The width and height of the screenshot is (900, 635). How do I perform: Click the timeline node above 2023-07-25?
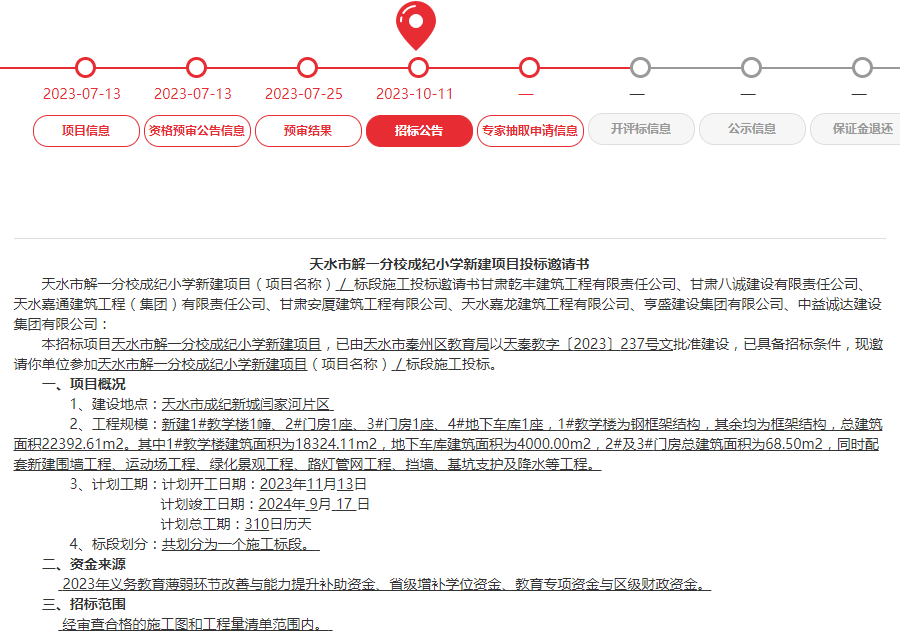tap(306, 70)
